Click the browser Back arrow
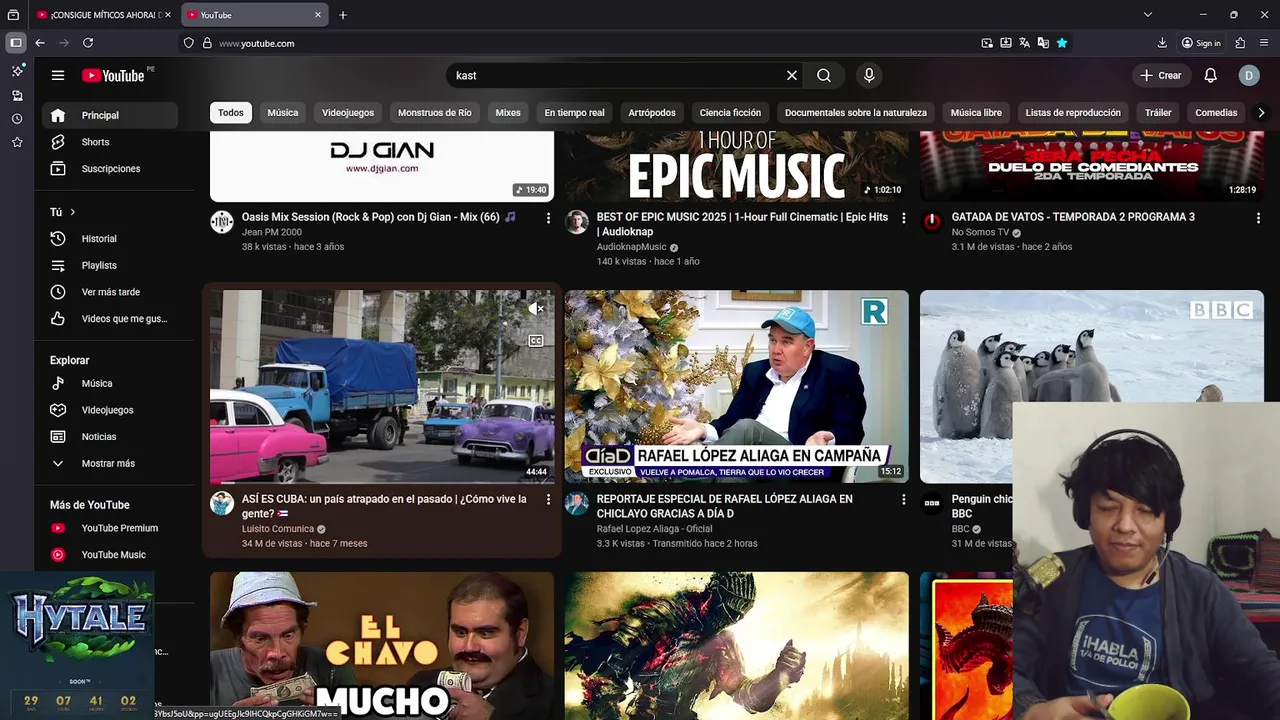 (x=40, y=43)
